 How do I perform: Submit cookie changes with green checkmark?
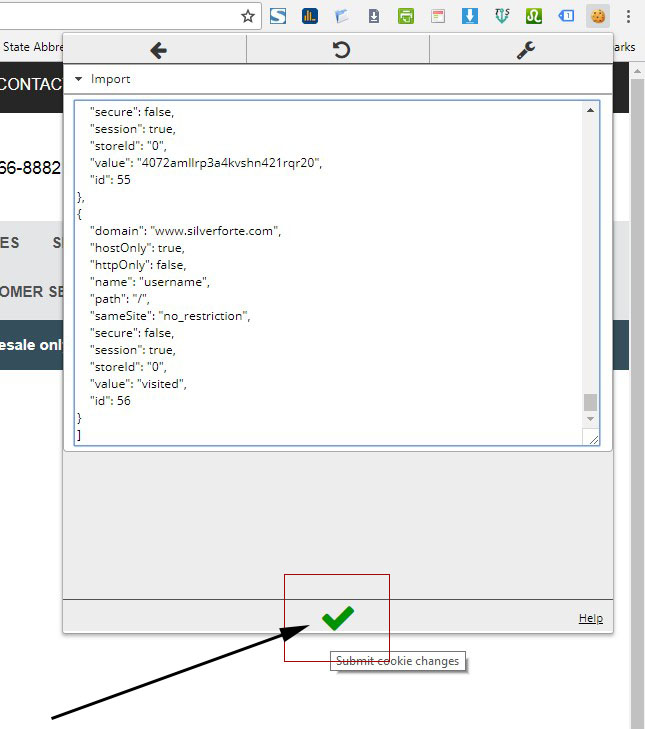pyautogui.click(x=338, y=618)
